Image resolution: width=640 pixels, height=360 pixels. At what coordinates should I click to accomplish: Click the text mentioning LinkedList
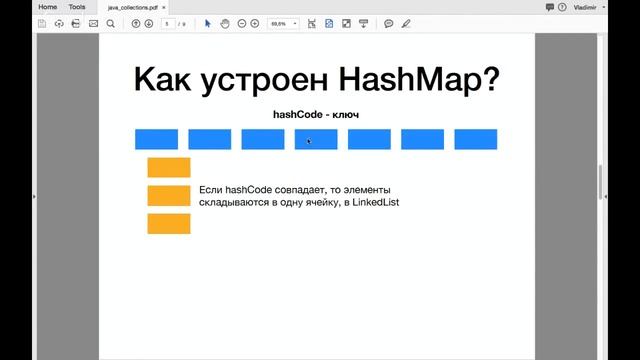pyautogui.click(x=299, y=196)
